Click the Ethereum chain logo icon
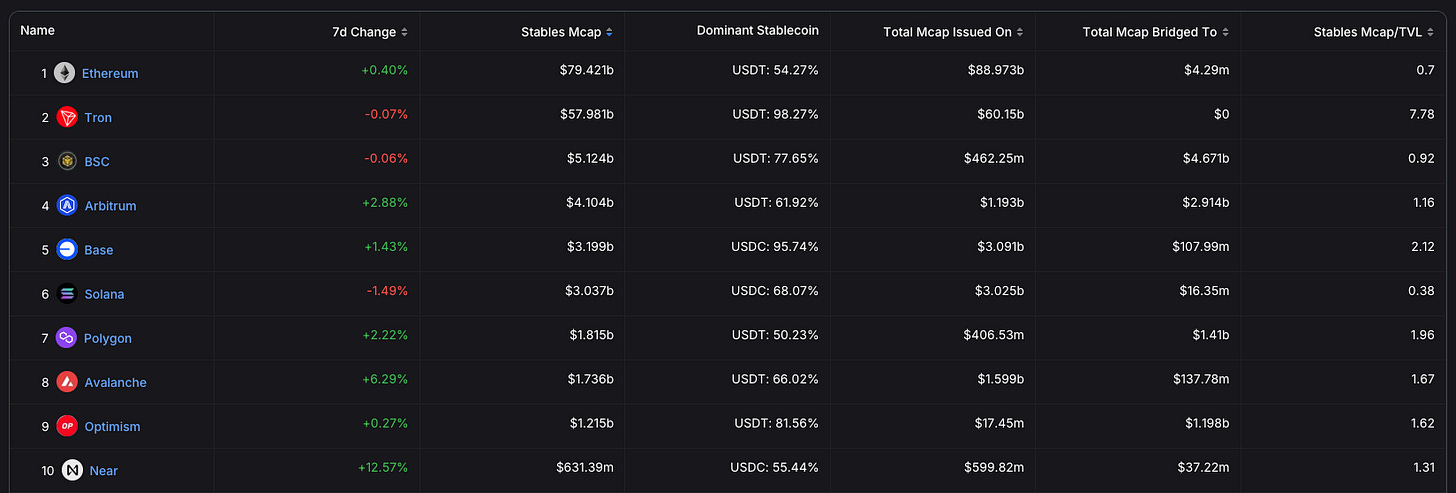Viewport: 1456px width, 493px height. 65,73
